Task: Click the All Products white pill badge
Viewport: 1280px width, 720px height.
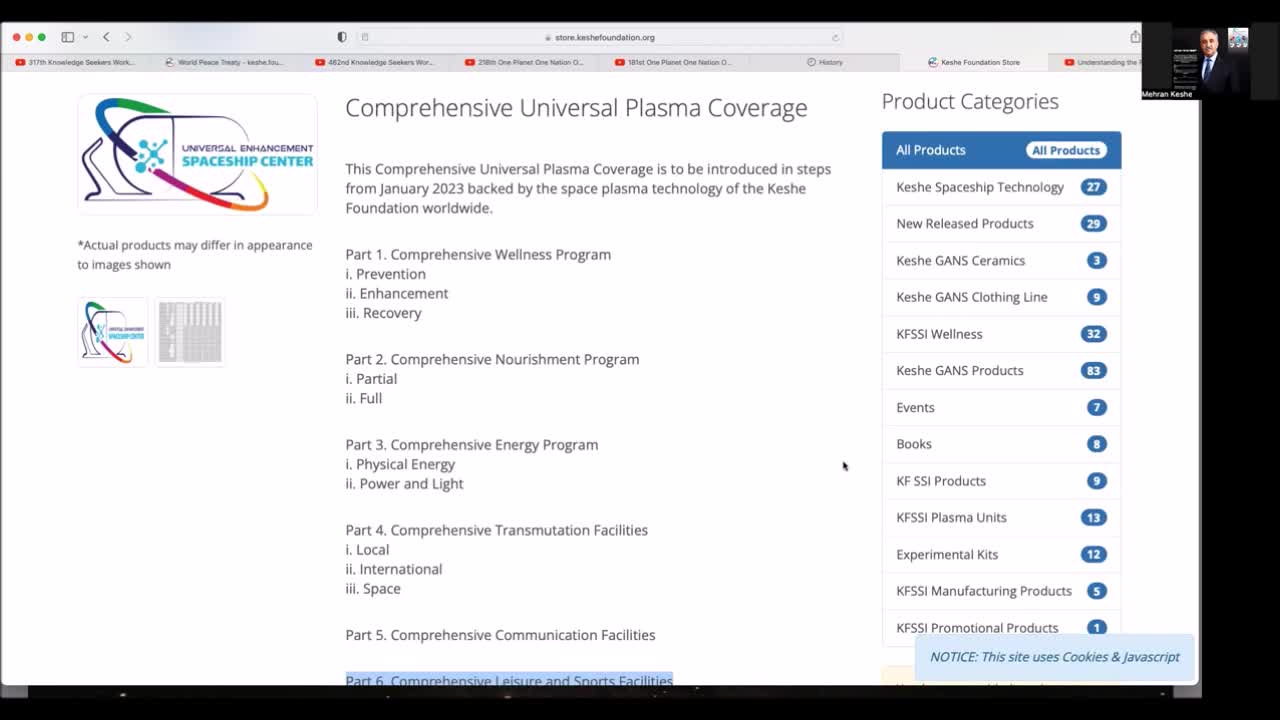Action: (x=1066, y=150)
